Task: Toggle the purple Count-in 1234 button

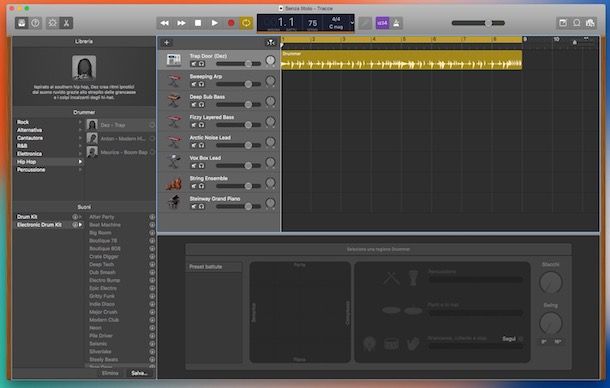Action: click(382, 23)
